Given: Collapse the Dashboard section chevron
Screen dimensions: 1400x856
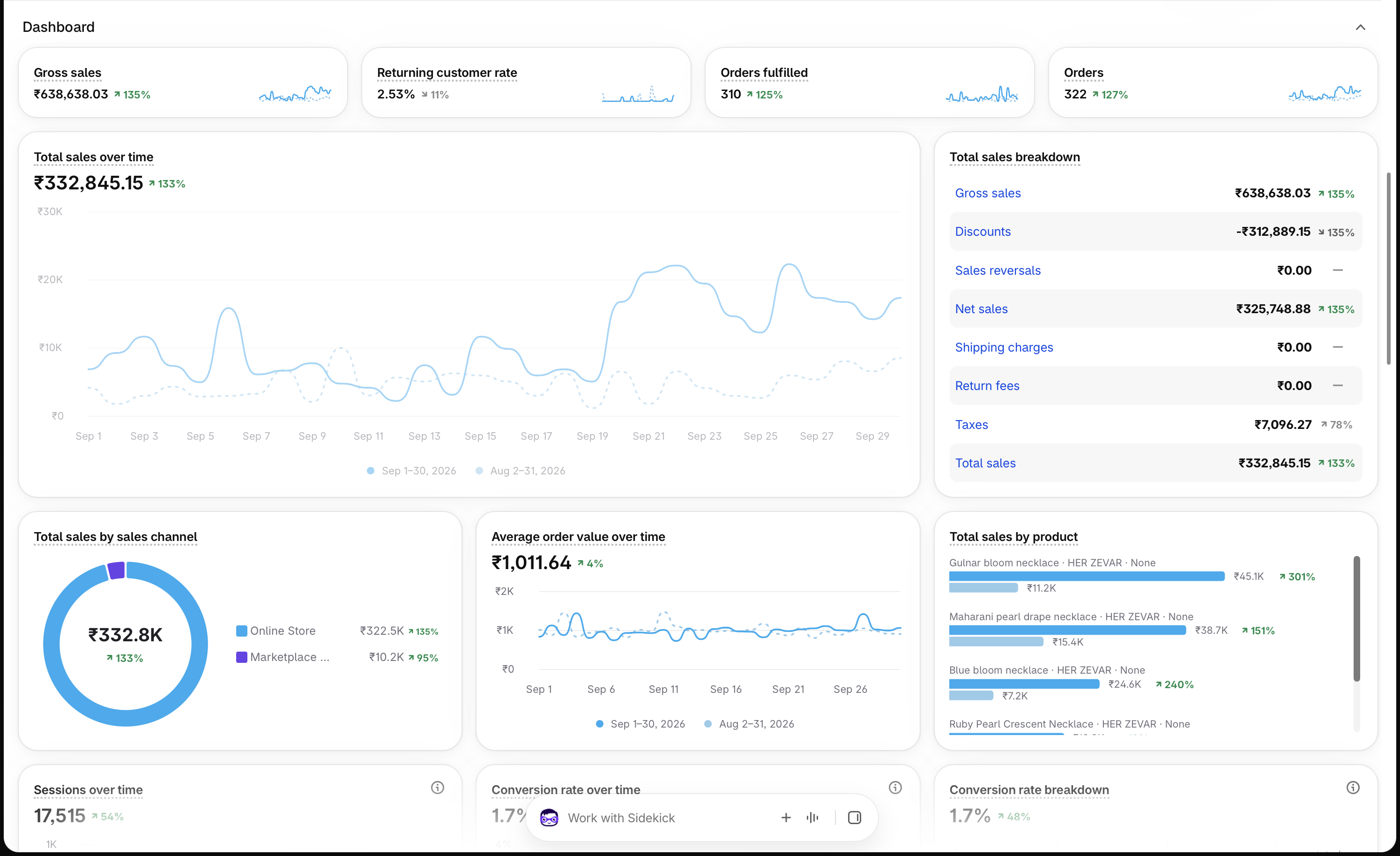Looking at the screenshot, I should point(1360,27).
